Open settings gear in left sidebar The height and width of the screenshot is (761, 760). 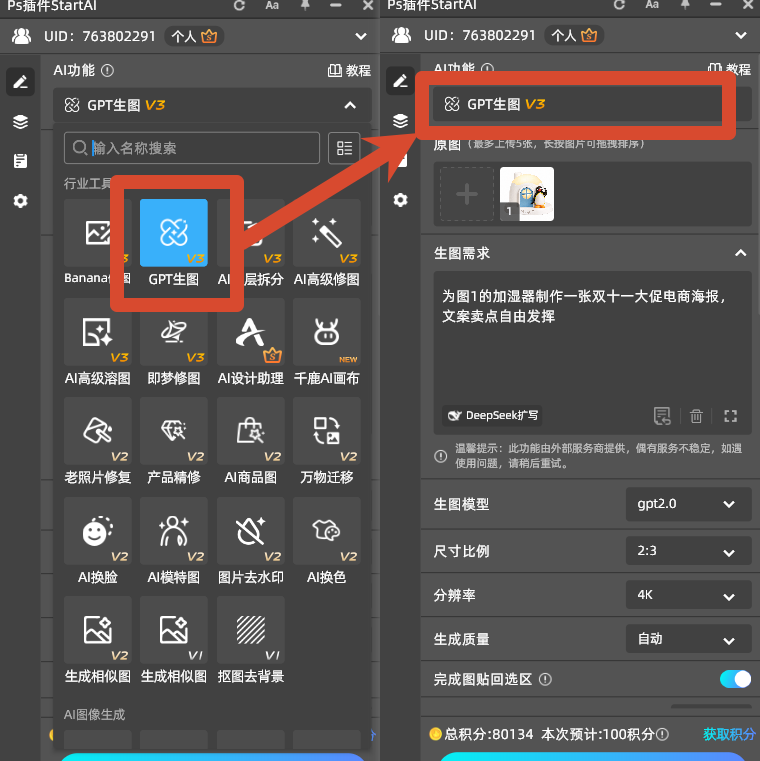[x=20, y=200]
